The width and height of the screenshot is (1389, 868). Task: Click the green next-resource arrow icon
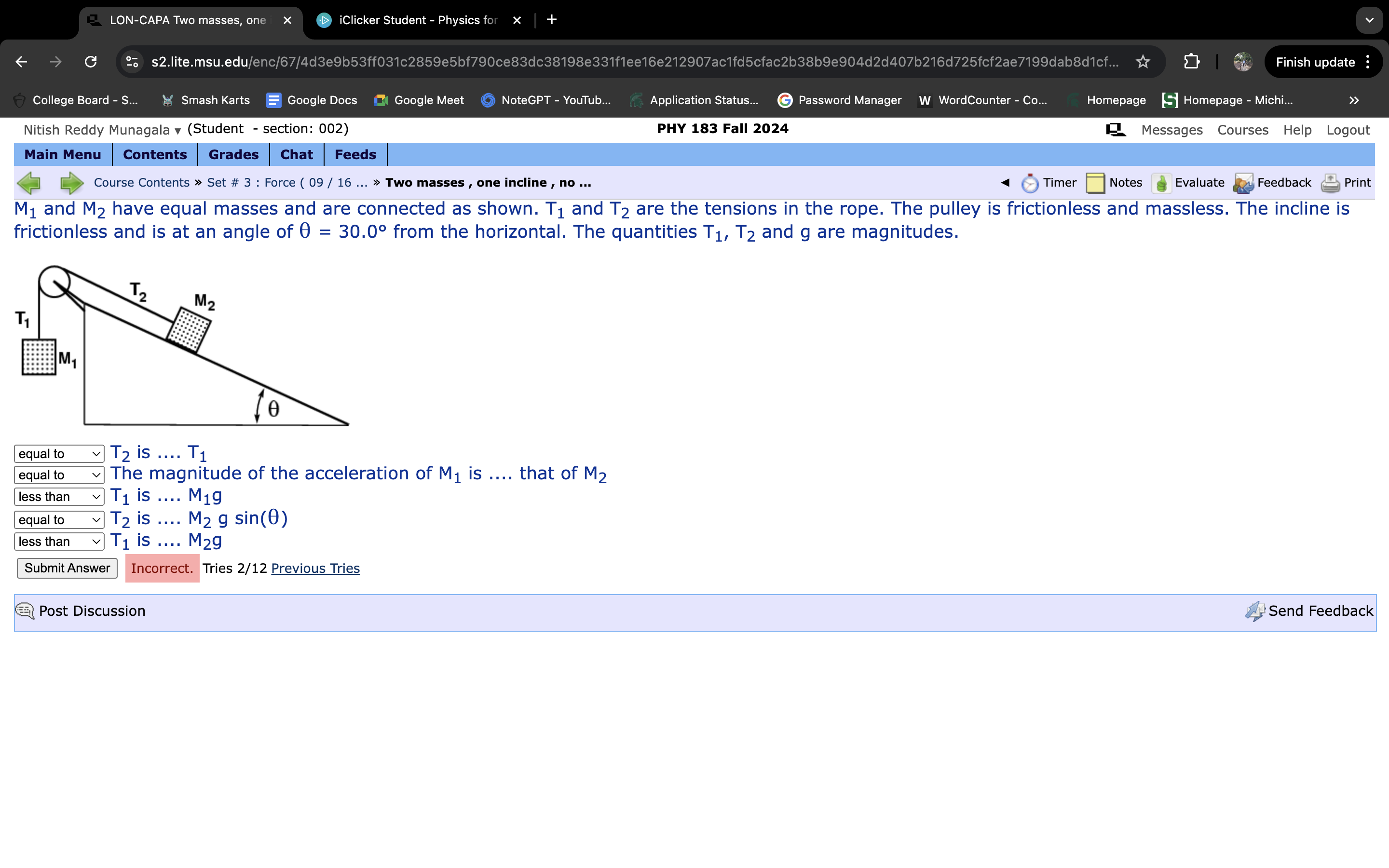pyautogui.click(x=72, y=183)
